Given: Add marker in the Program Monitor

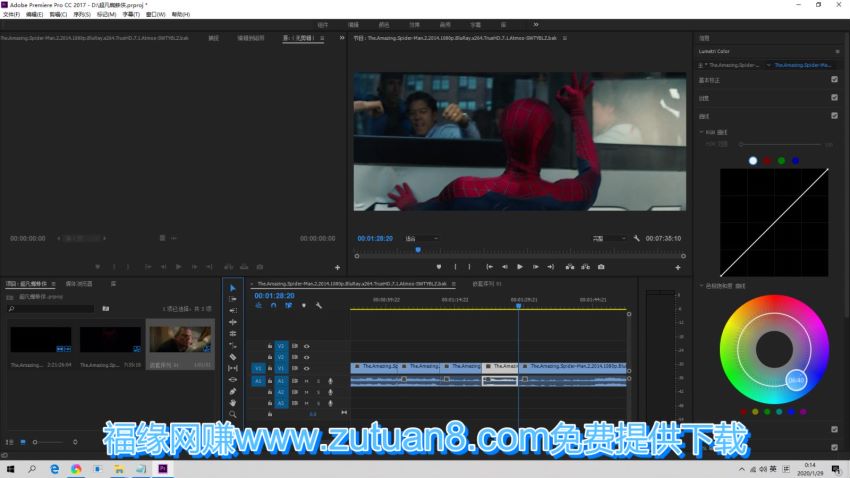Looking at the screenshot, I should click(439, 267).
